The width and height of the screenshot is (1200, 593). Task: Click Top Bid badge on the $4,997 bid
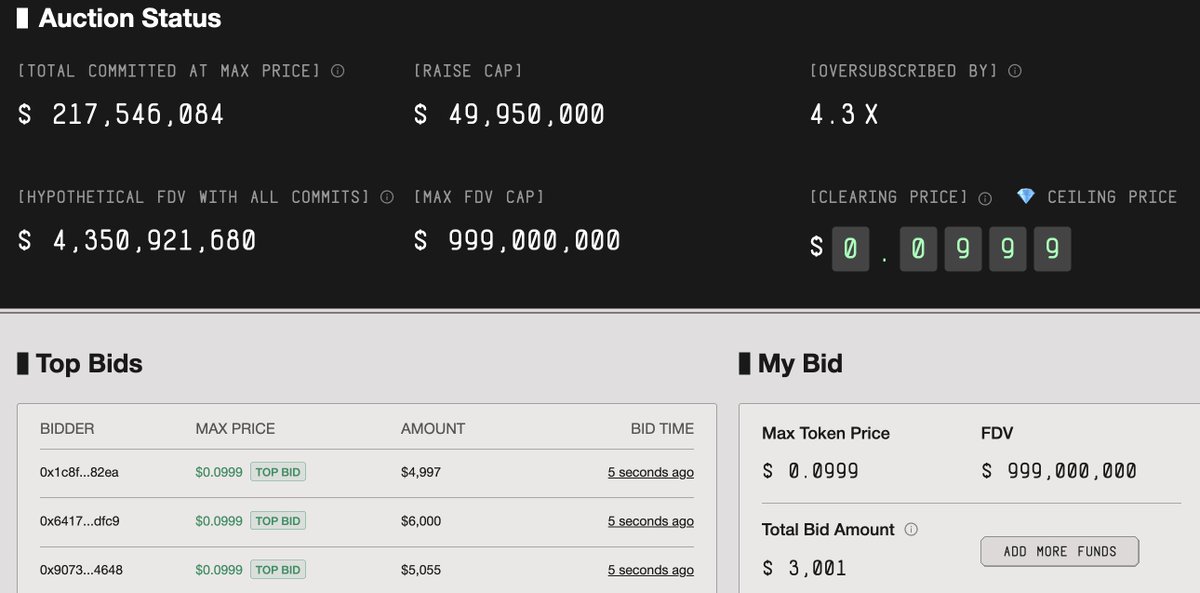[x=278, y=472]
